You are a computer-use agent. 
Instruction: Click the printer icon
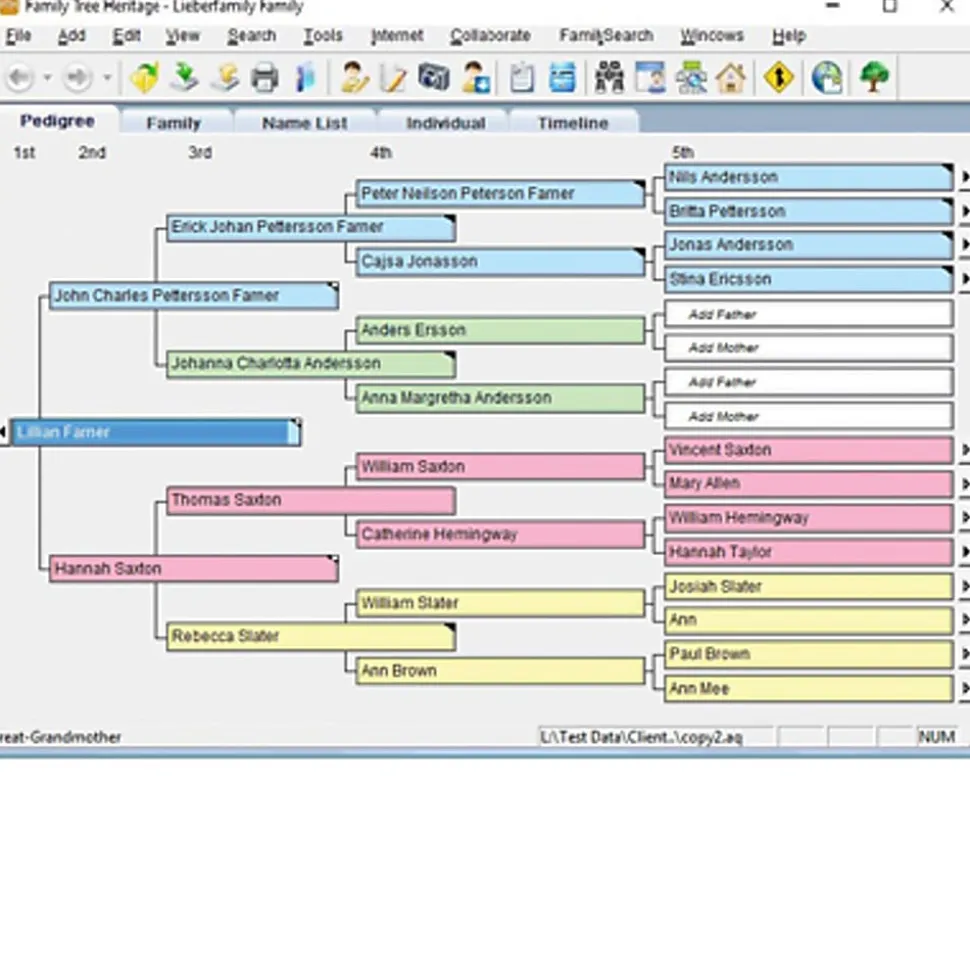(x=265, y=78)
